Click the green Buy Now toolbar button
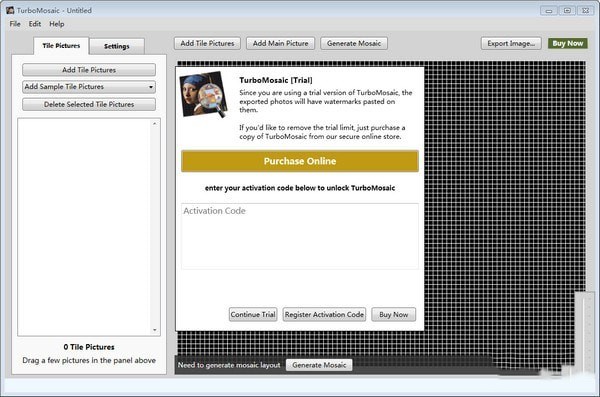 [x=567, y=43]
